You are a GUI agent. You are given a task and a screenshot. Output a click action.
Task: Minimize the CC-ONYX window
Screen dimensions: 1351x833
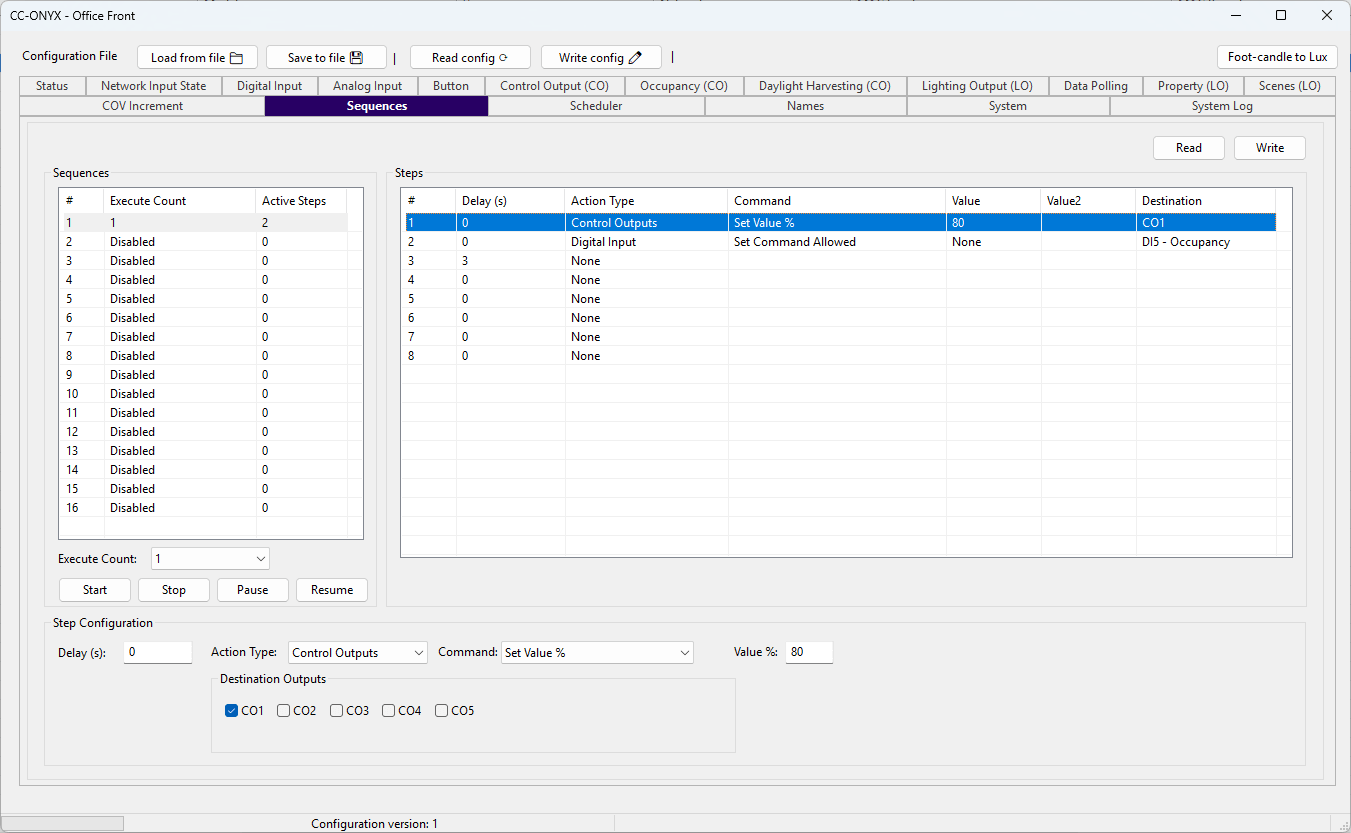1236,15
